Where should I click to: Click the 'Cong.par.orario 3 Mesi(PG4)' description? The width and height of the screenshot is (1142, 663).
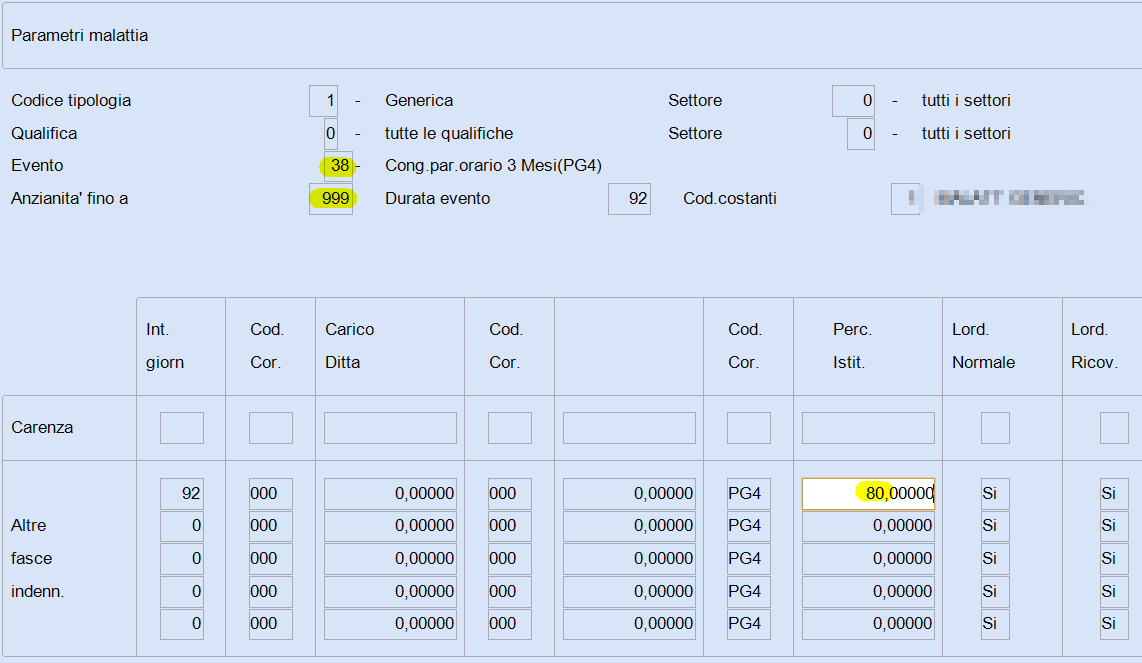tap(493, 166)
